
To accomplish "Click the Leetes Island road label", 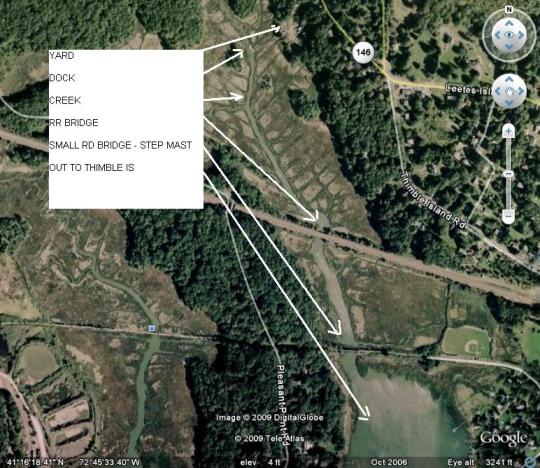I will (x=468, y=90).
